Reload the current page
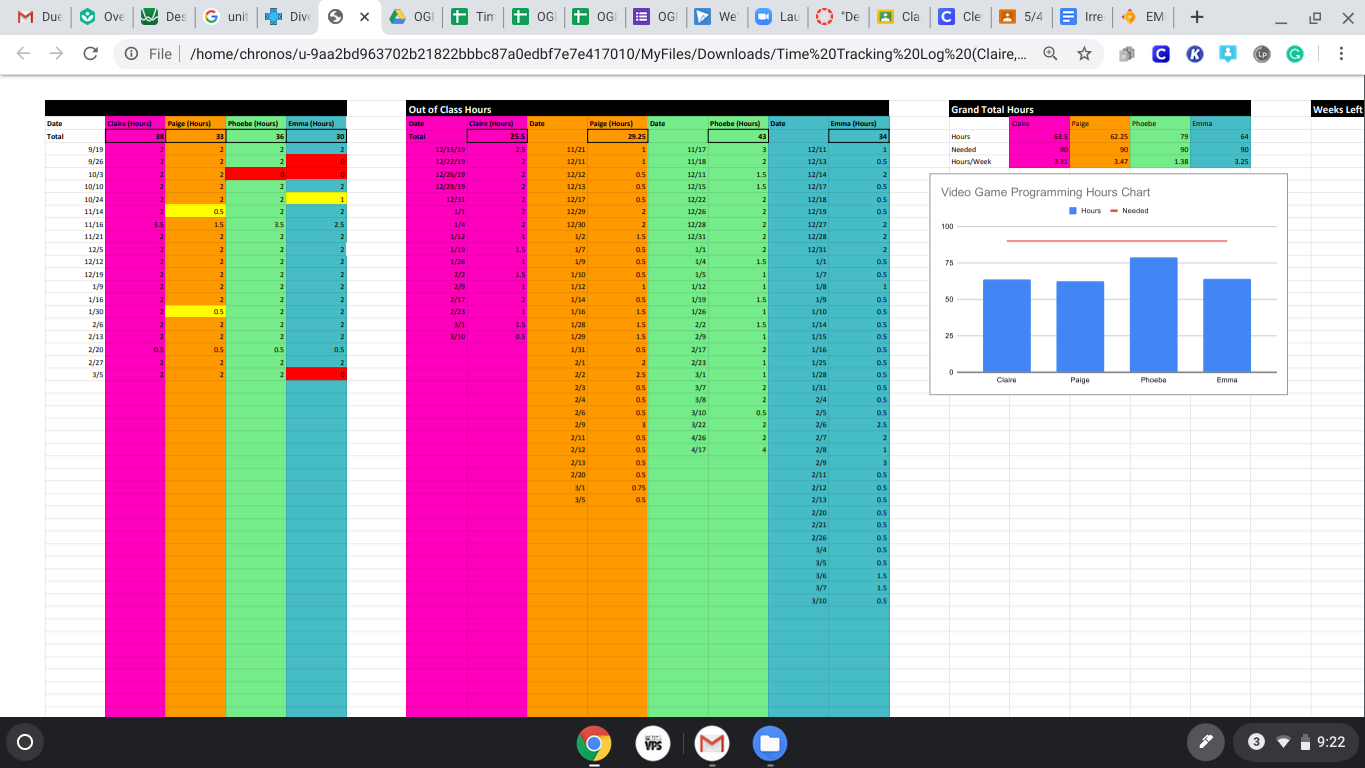This screenshot has height=768, width=1365. pyautogui.click(x=93, y=53)
